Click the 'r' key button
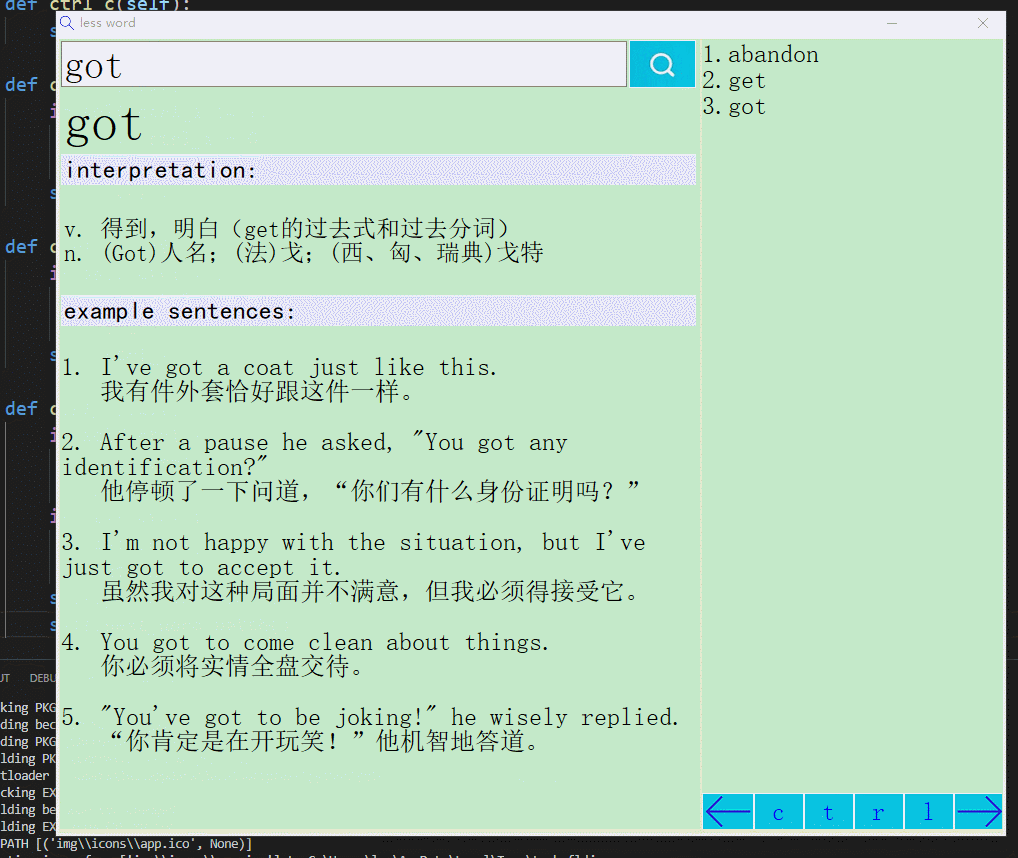The width and height of the screenshot is (1018, 858). pos(878,811)
